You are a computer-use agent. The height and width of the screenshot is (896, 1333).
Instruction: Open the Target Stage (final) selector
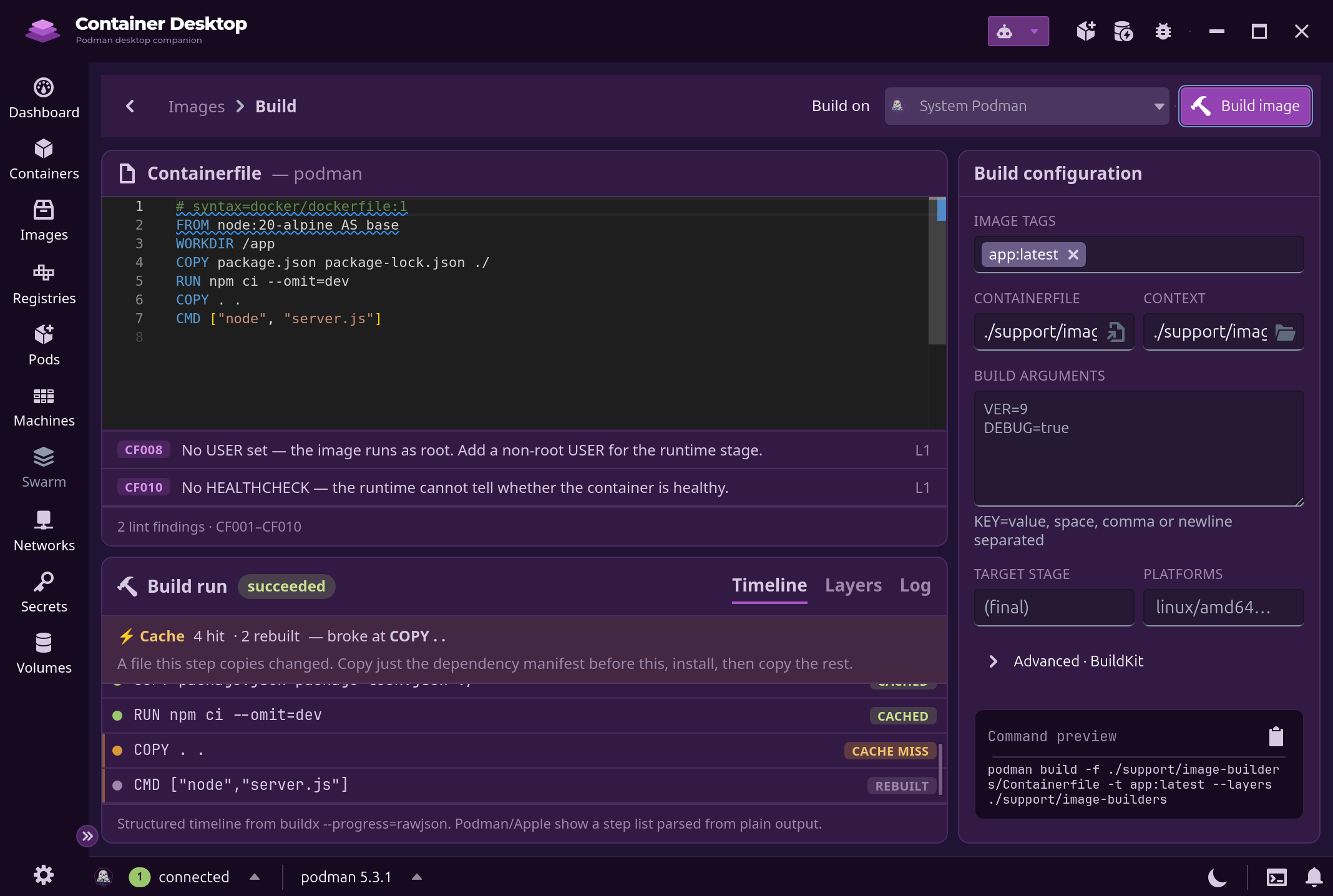point(1054,607)
